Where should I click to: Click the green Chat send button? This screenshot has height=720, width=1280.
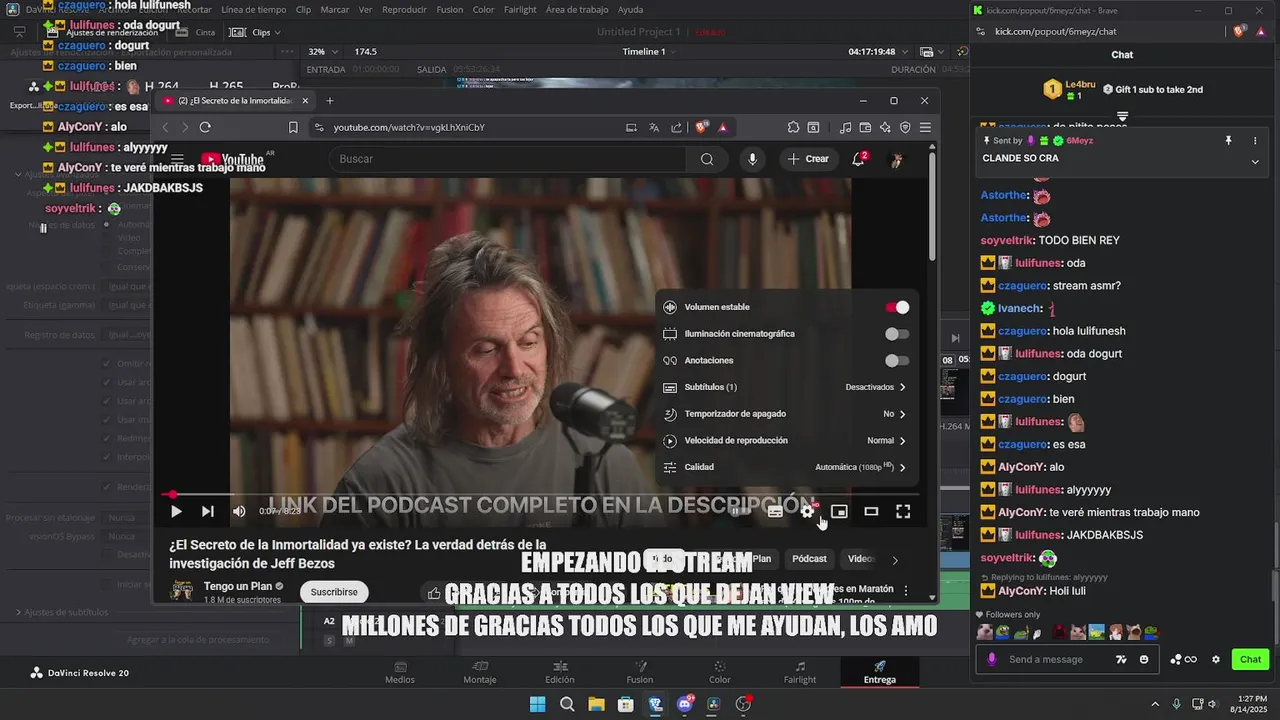point(1250,659)
